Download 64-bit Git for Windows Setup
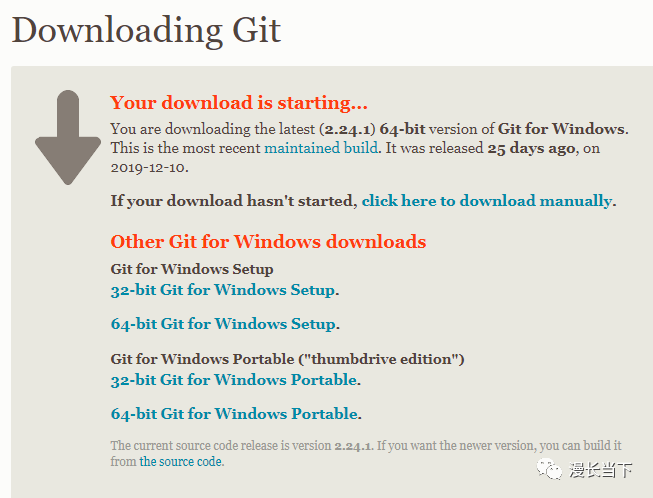653x498 pixels. 223,324
